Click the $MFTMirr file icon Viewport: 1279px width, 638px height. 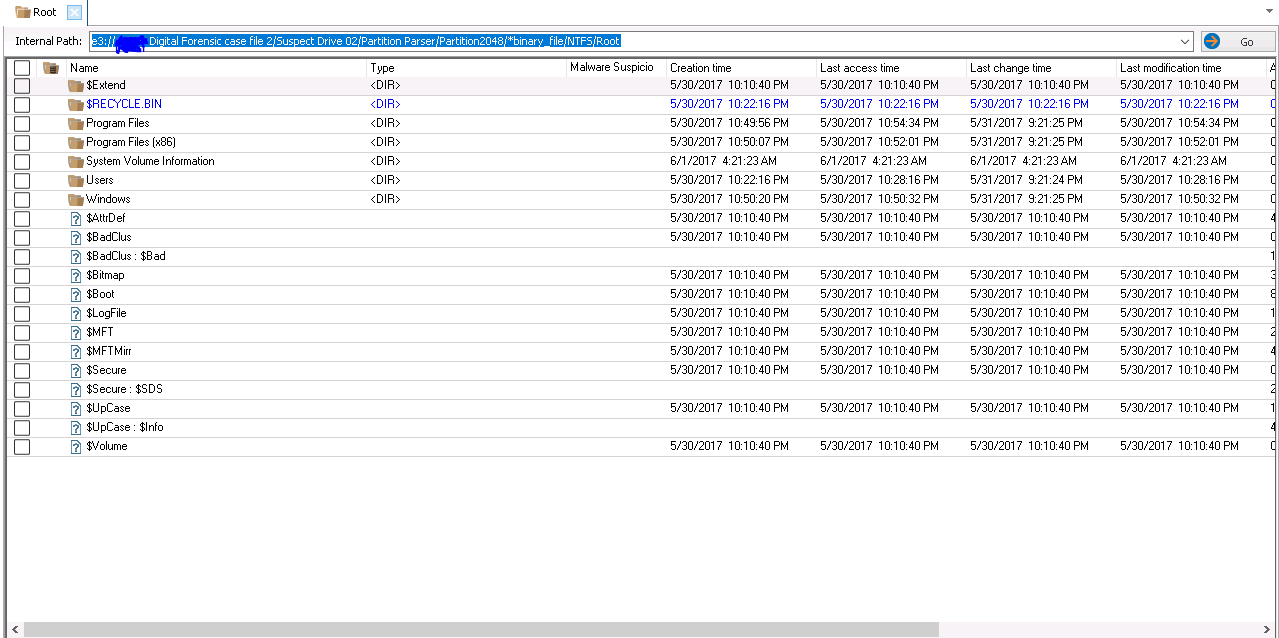click(76, 352)
